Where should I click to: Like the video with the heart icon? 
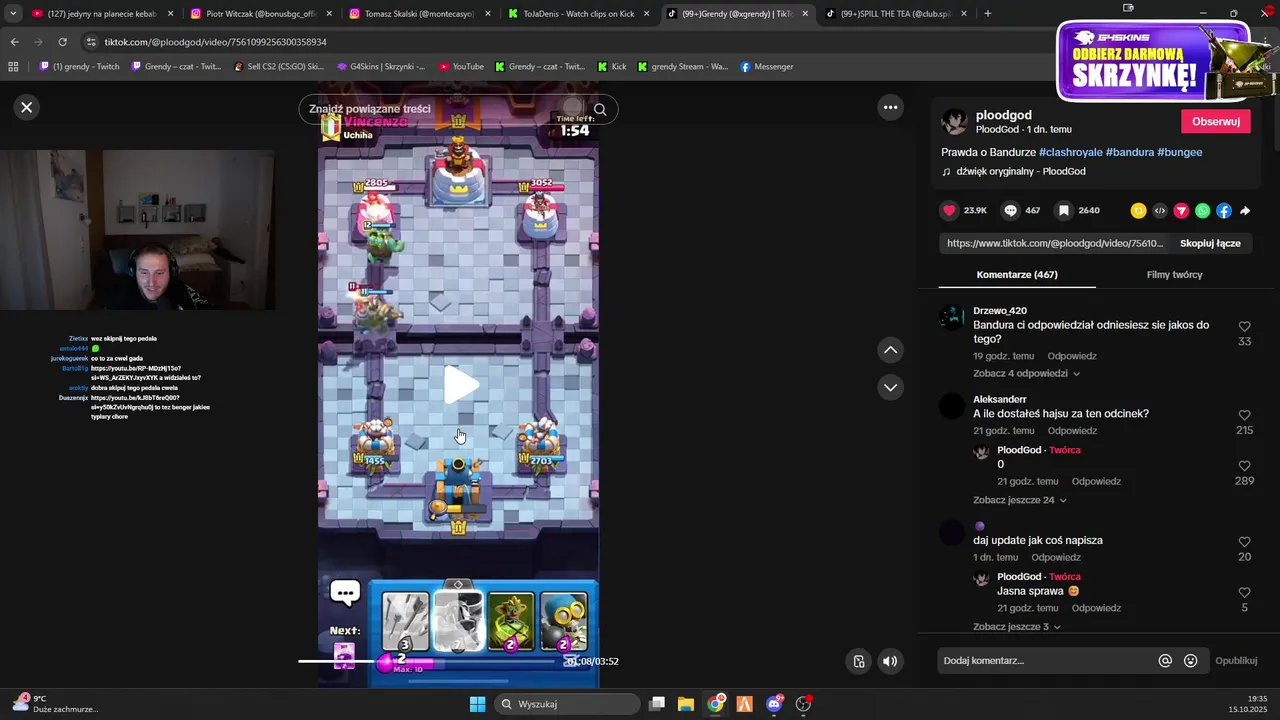[949, 210]
